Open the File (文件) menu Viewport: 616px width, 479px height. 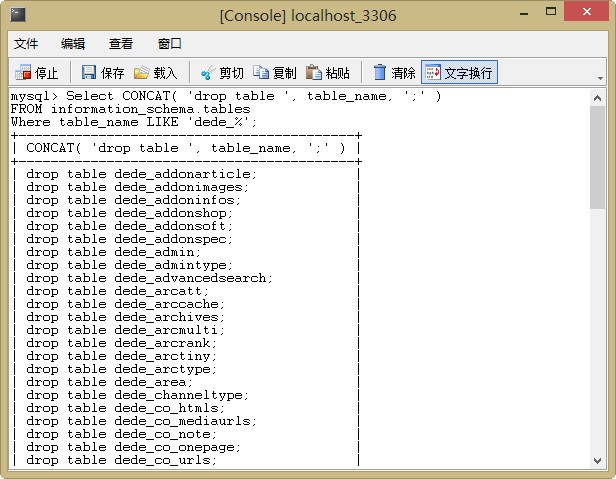pyautogui.click(x=26, y=44)
